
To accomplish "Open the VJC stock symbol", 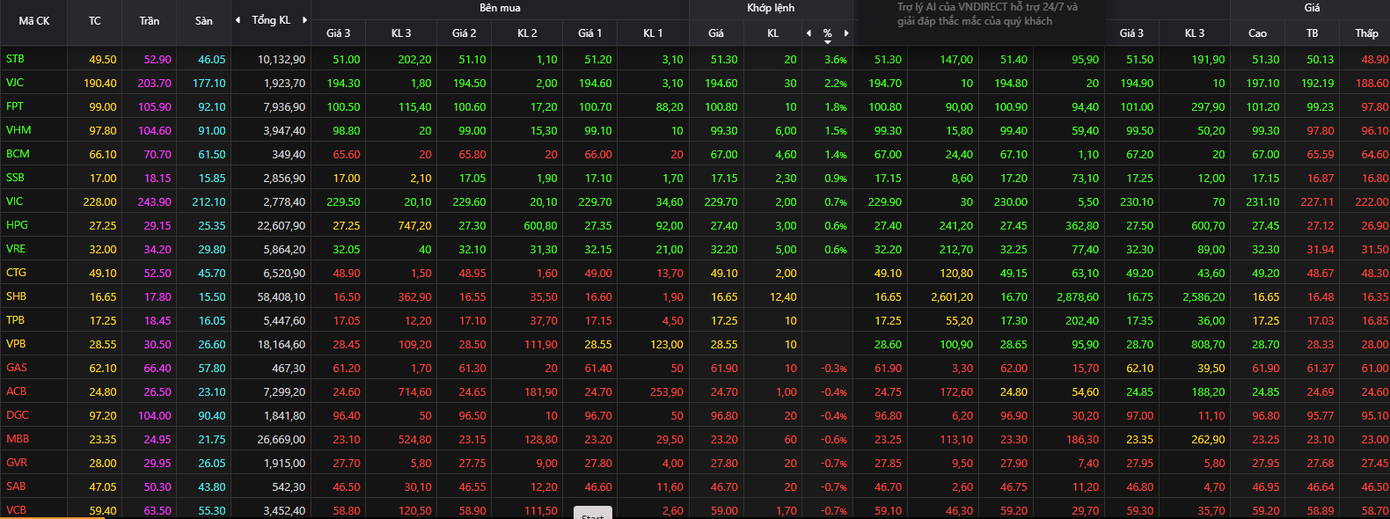I will [x=15, y=83].
